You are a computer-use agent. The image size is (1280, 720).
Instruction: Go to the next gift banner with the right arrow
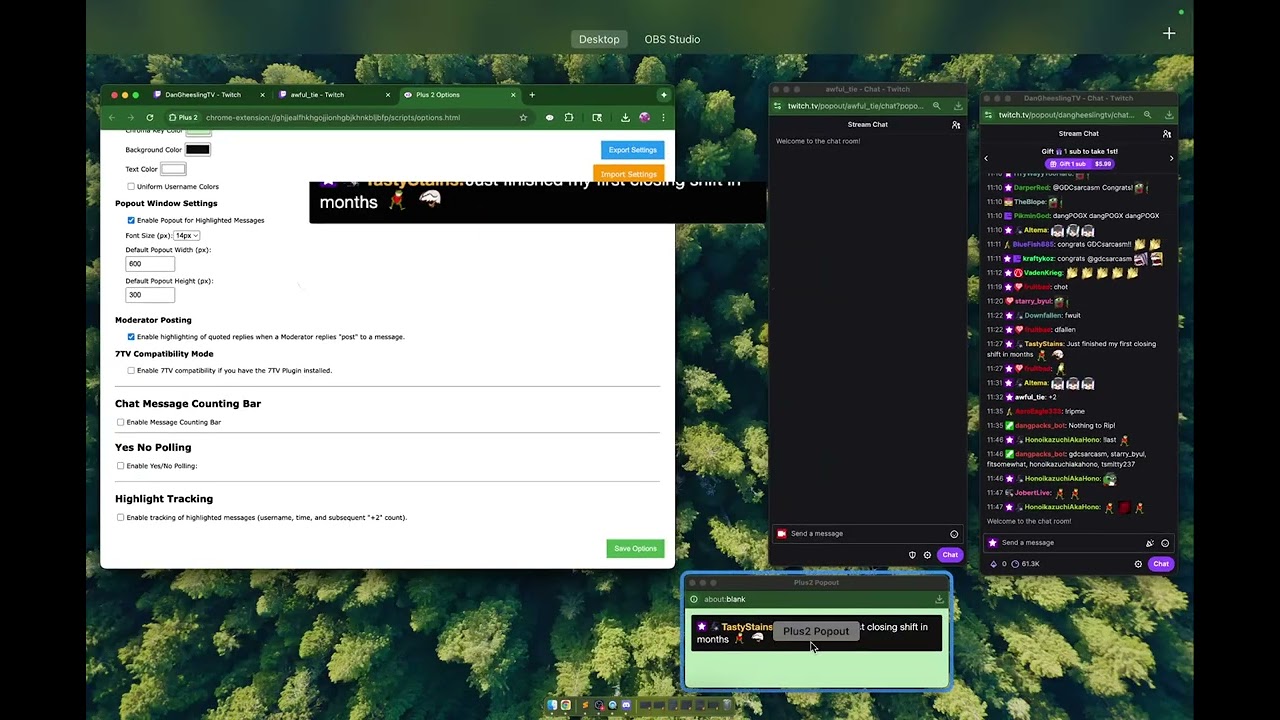coord(1171,158)
